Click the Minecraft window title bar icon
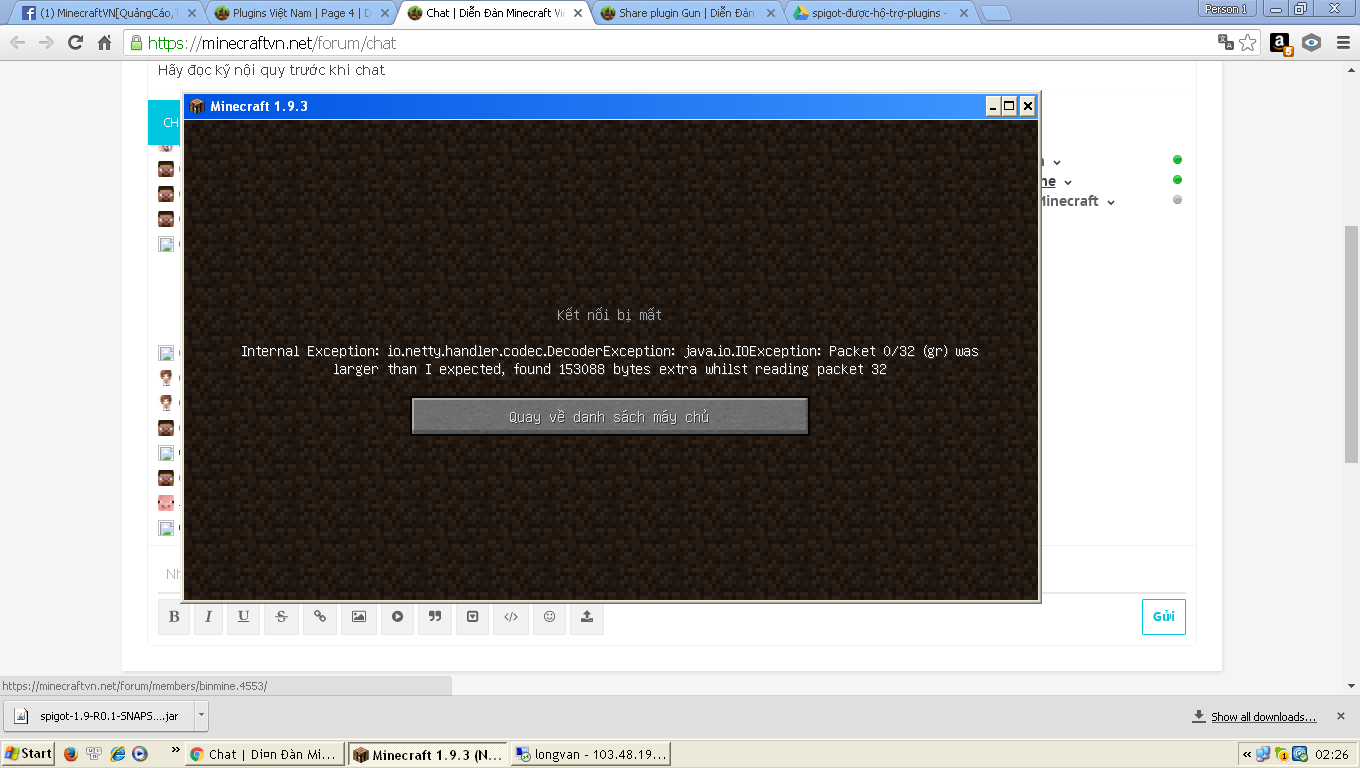 (197, 106)
